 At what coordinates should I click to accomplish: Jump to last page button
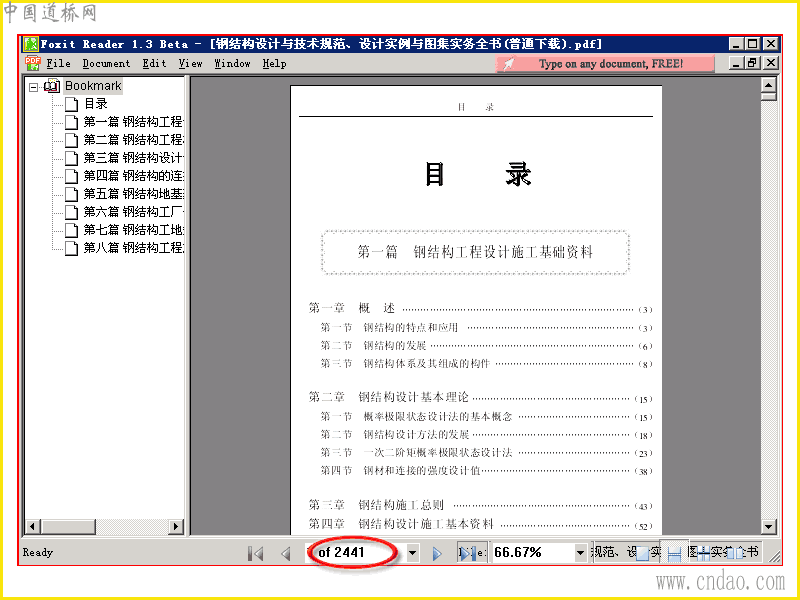pyautogui.click(x=465, y=553)
